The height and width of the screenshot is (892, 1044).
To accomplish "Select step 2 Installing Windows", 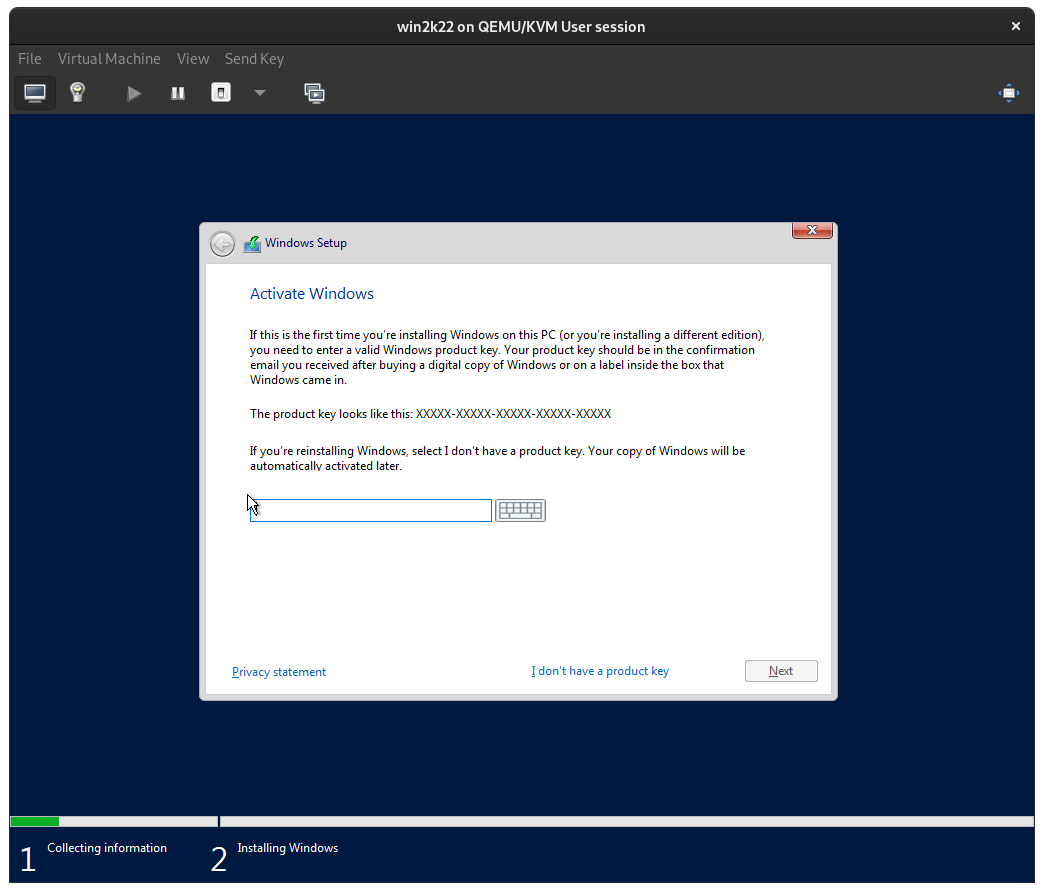I will coord(287,848).
